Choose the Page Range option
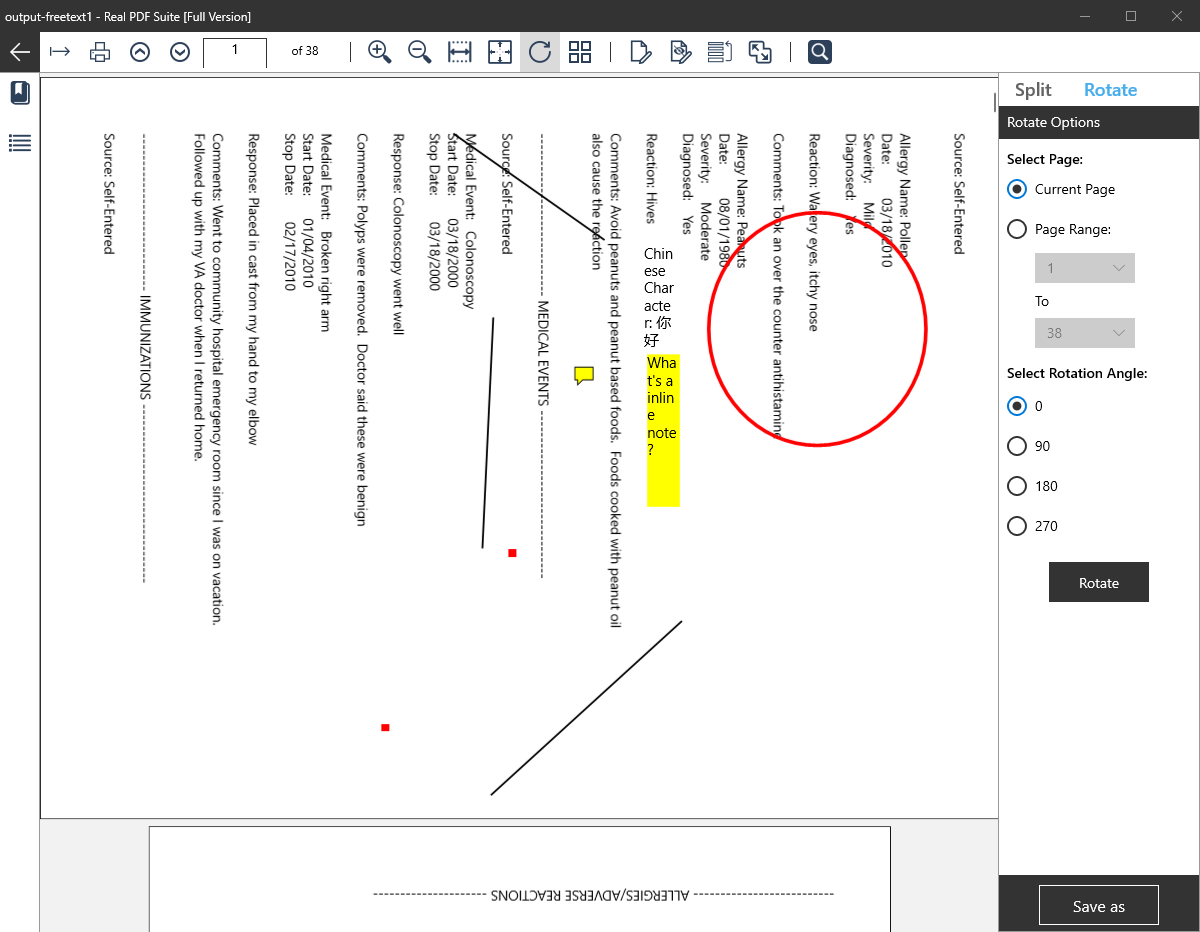 [x=1016, y=229]
